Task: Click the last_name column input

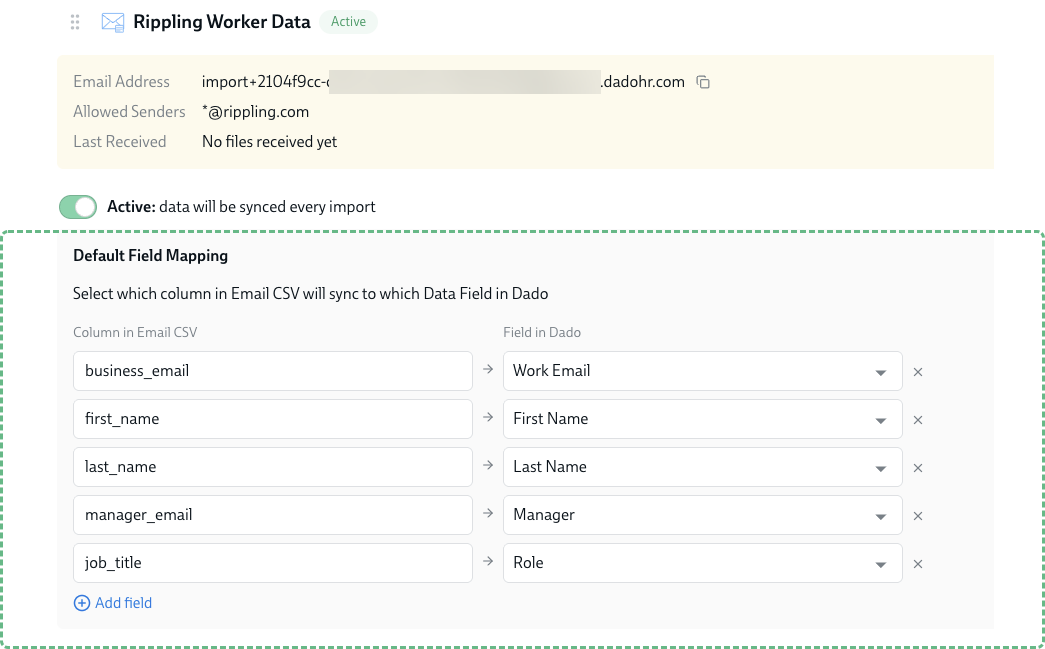Action: click(273, 467)
